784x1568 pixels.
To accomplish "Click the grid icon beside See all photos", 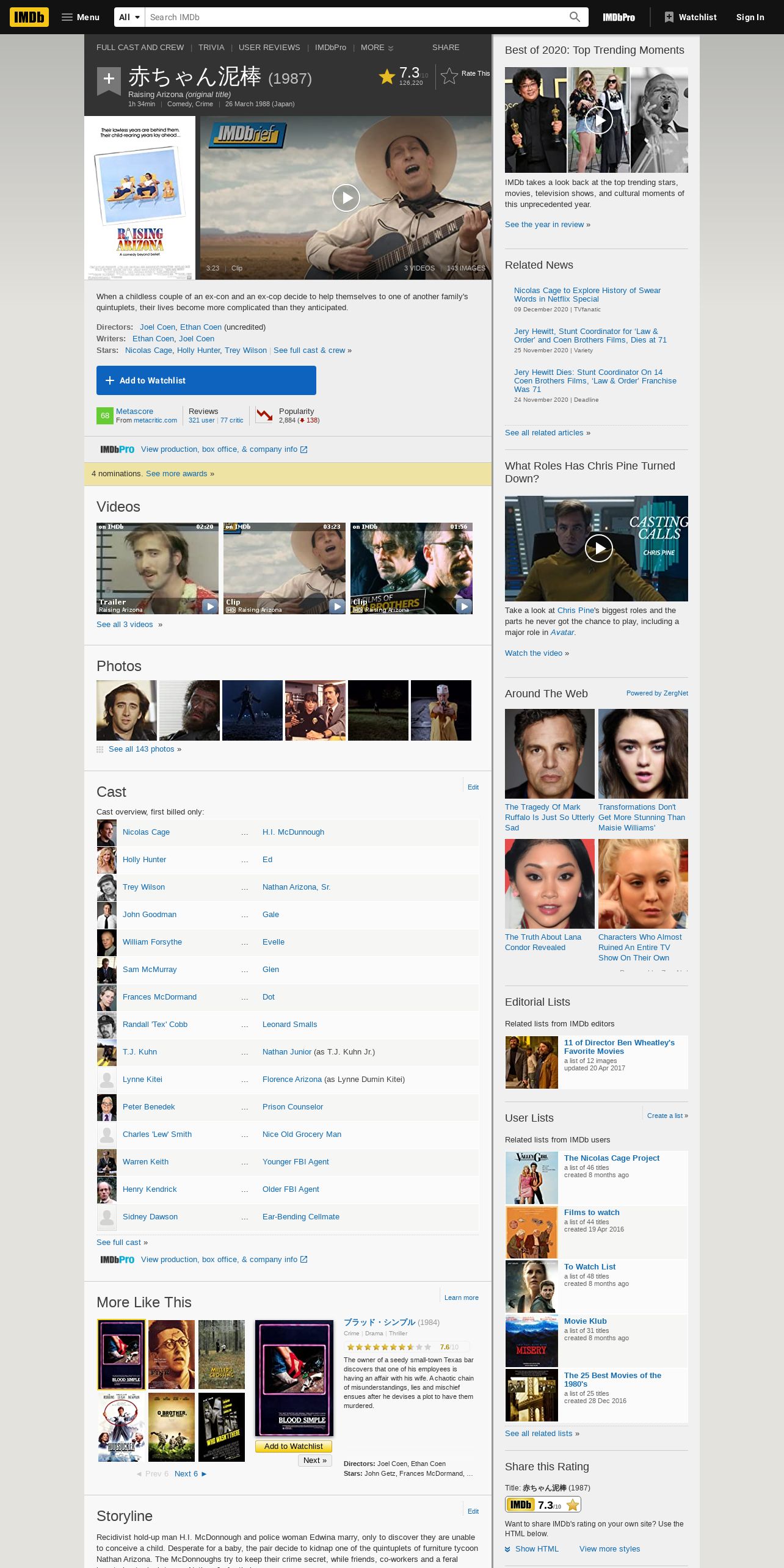I will pyautogui.click(x=100, y=749).
